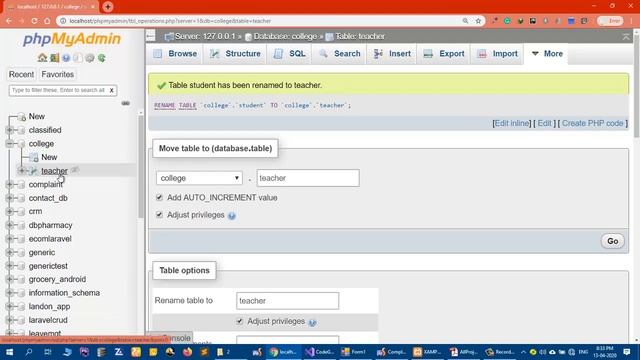The image size is (640, 360).
Task: Click the link-with-main-panel chain icon
Action: click(x=126, y=103)
